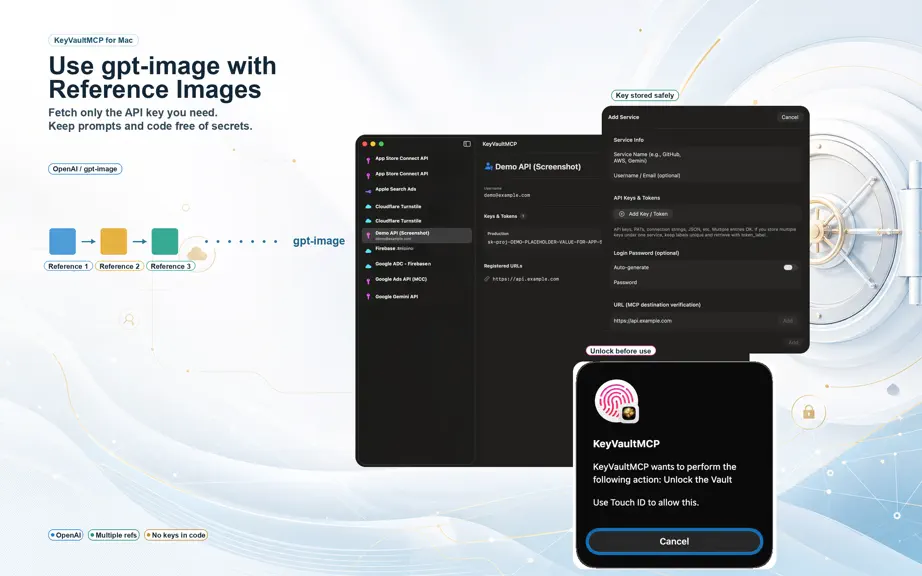Click the 'Unlock before use' badge
The width and height of the screenshot is (922, 576).
pos(620,351)
